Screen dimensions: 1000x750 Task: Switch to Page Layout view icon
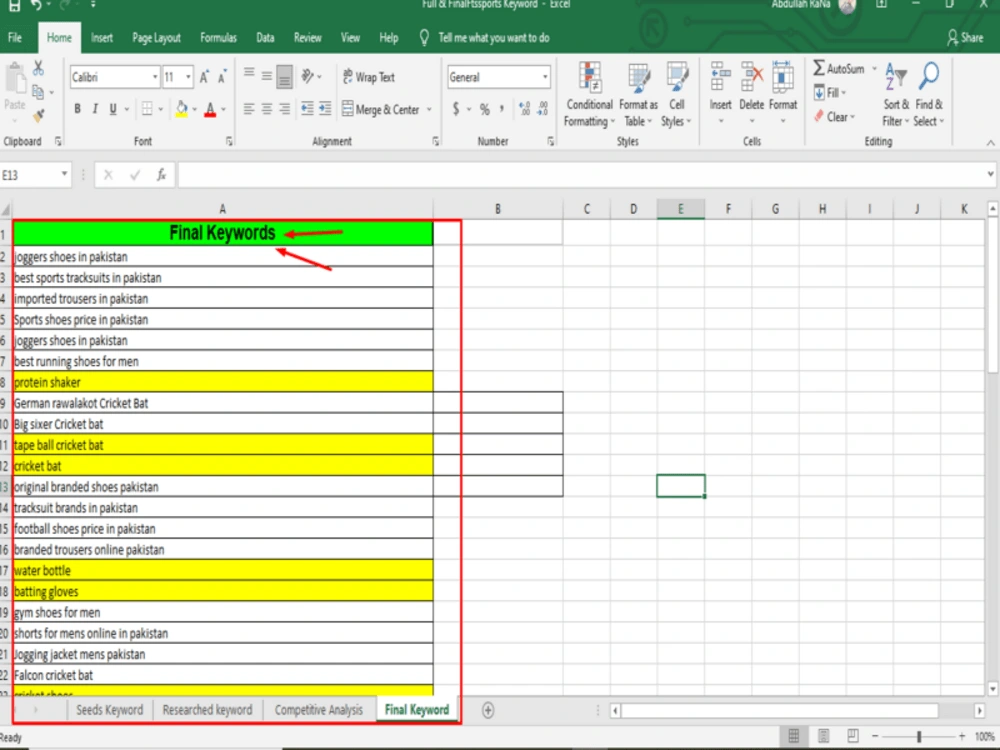pyautogui.click(x=823, y=736)
